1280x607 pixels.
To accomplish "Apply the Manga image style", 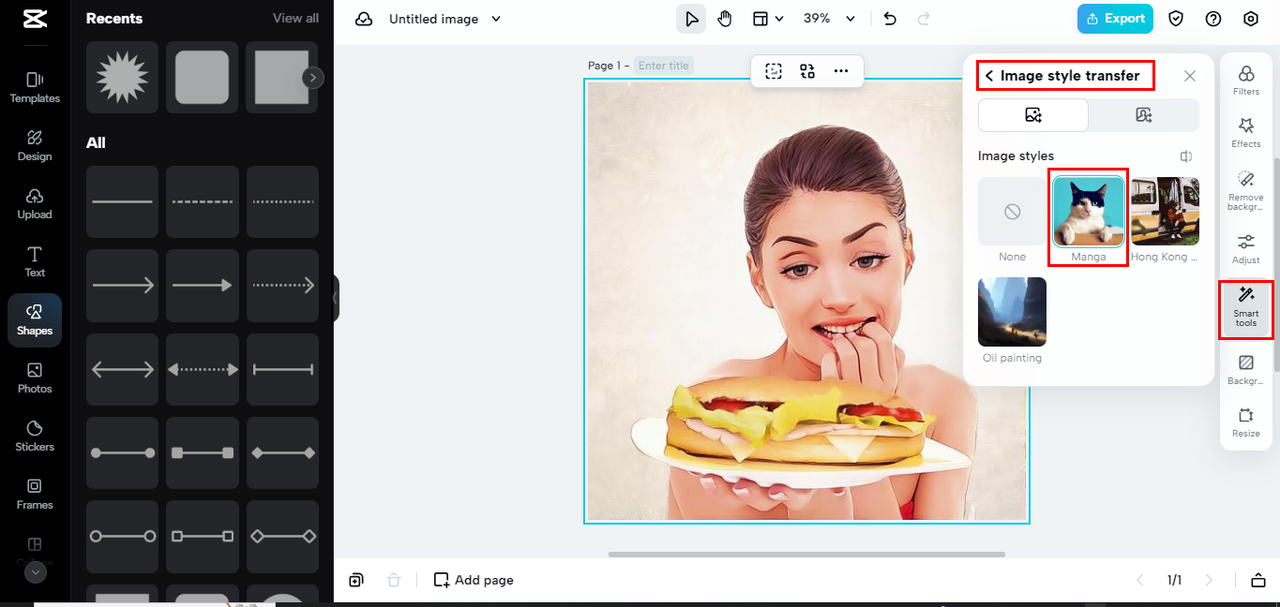I will tap(1089, 212).
